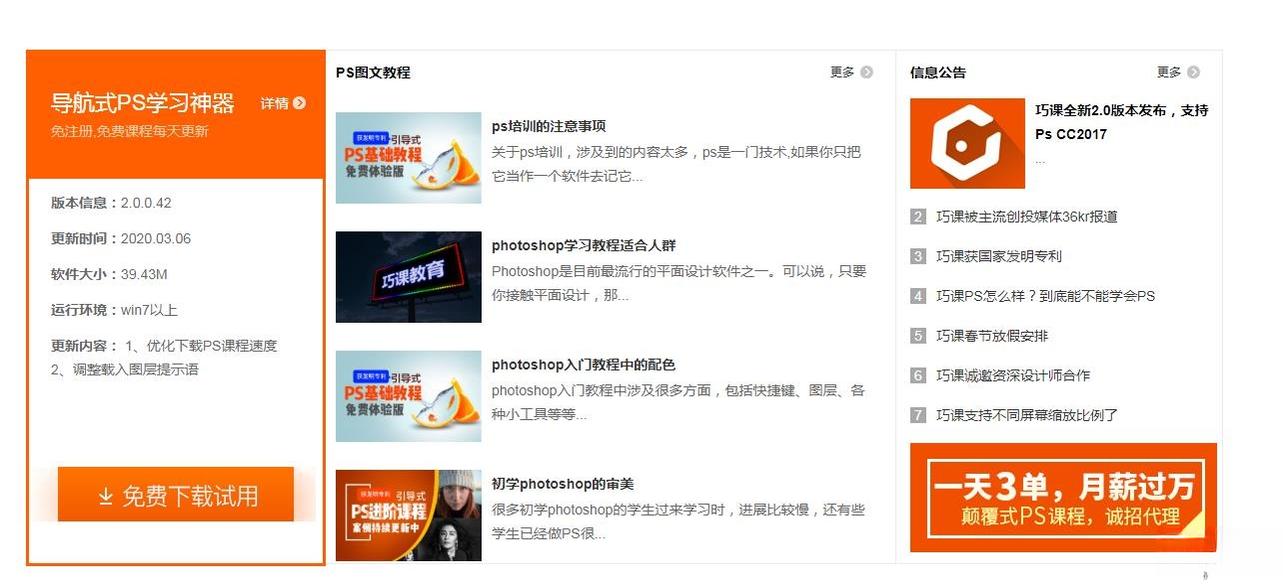The image size is (1287, 588).
Task: Click the PS图文教程 section heading
Action: [373, 72]
